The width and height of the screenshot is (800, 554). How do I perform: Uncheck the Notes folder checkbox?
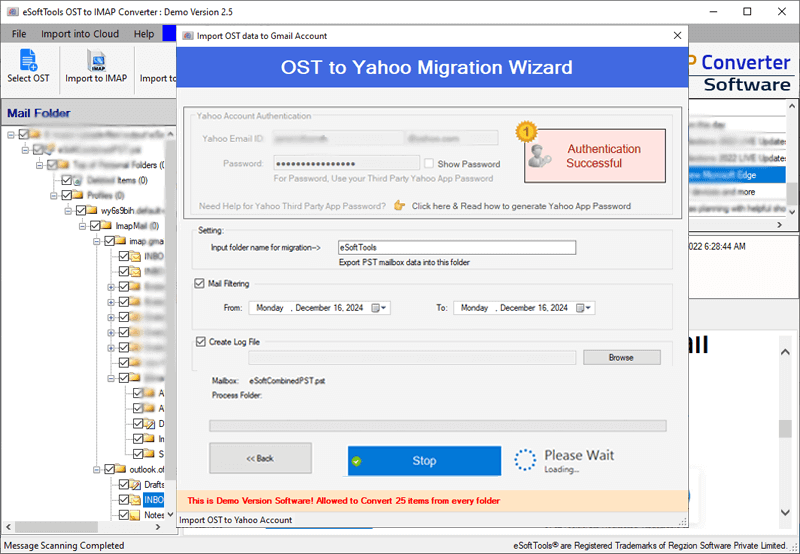(x=123, y=515)
